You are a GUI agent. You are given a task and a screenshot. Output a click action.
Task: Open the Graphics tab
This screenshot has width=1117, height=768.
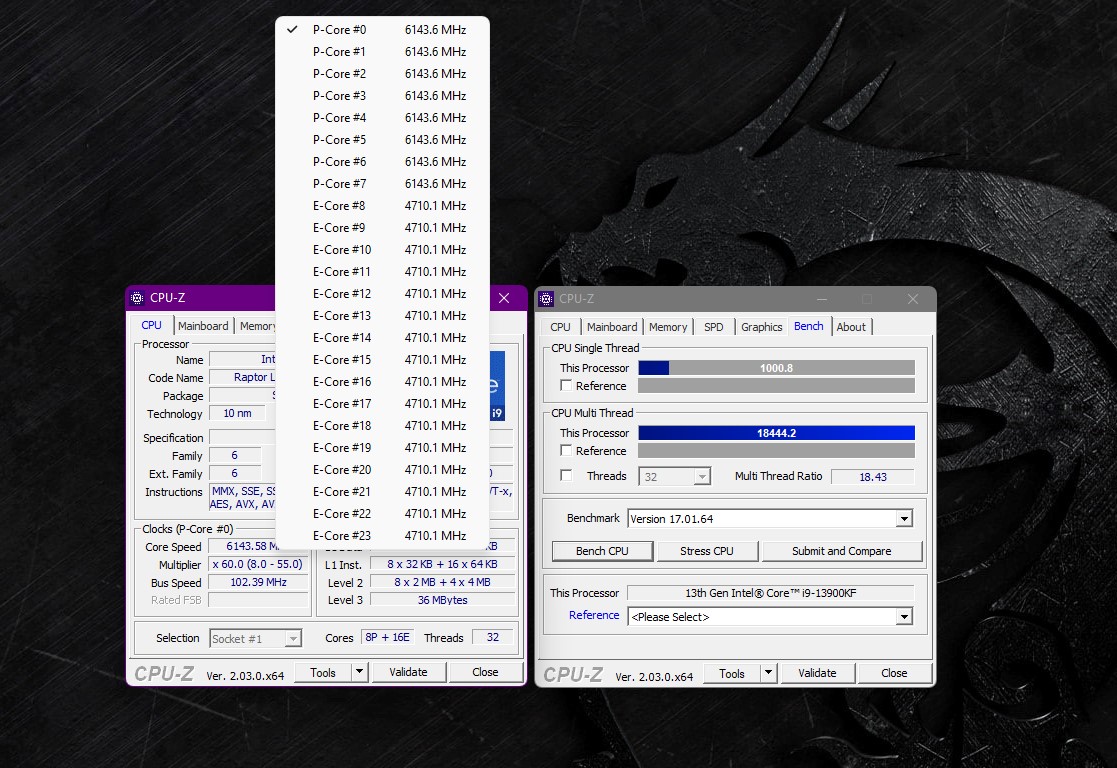coord(762,327)
